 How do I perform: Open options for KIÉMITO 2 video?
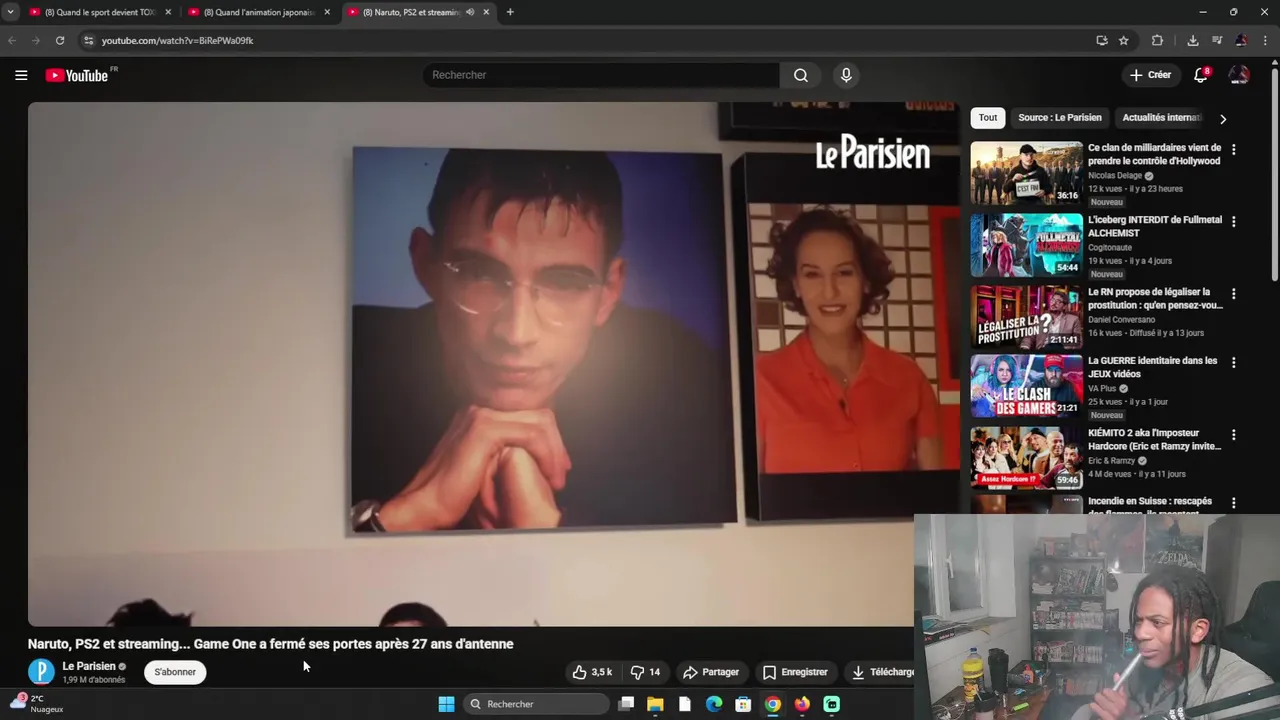pyautogui.click(x=1233, y=435)
